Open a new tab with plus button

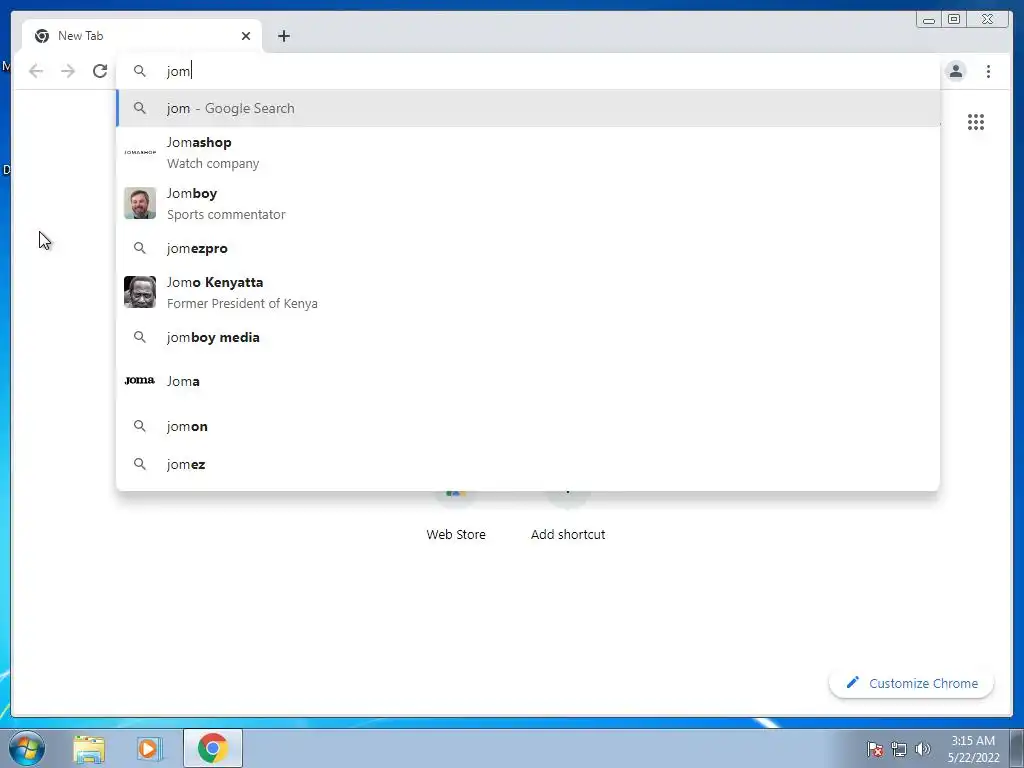pos(283,36)
